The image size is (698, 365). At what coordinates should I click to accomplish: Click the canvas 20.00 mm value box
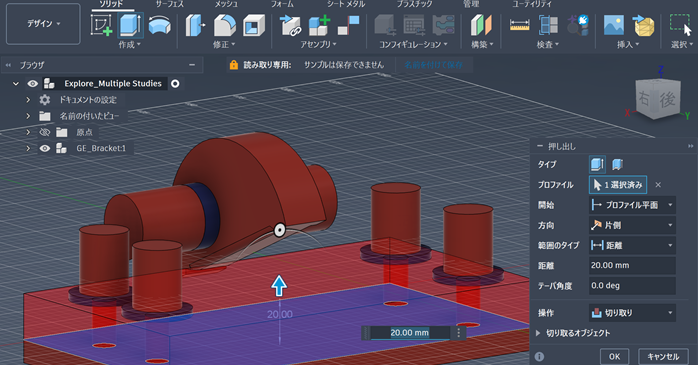pyautogui.click(x=410, y=333)
